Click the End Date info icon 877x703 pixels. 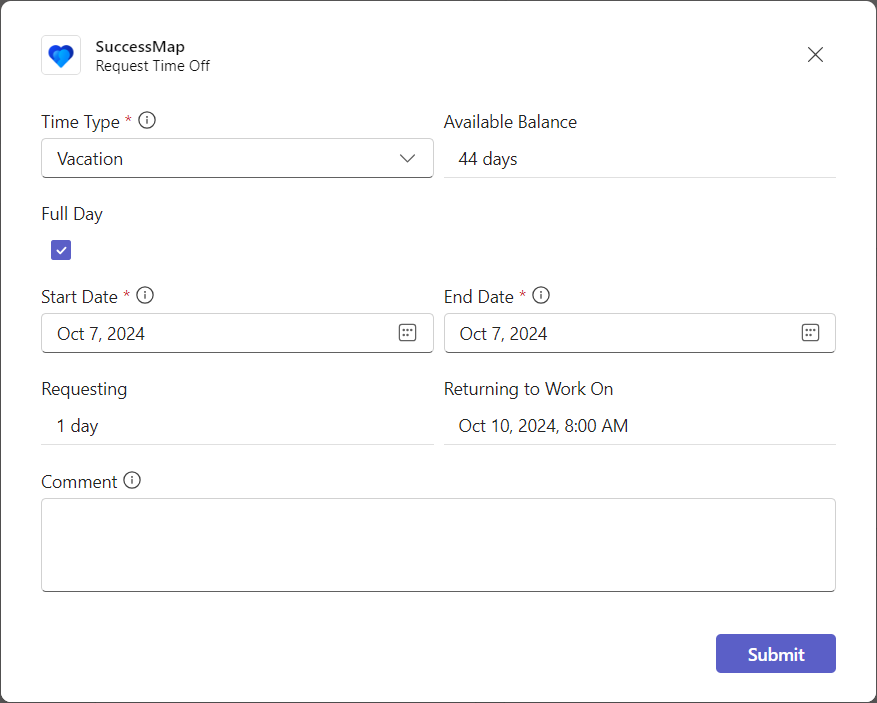[541, 295]
